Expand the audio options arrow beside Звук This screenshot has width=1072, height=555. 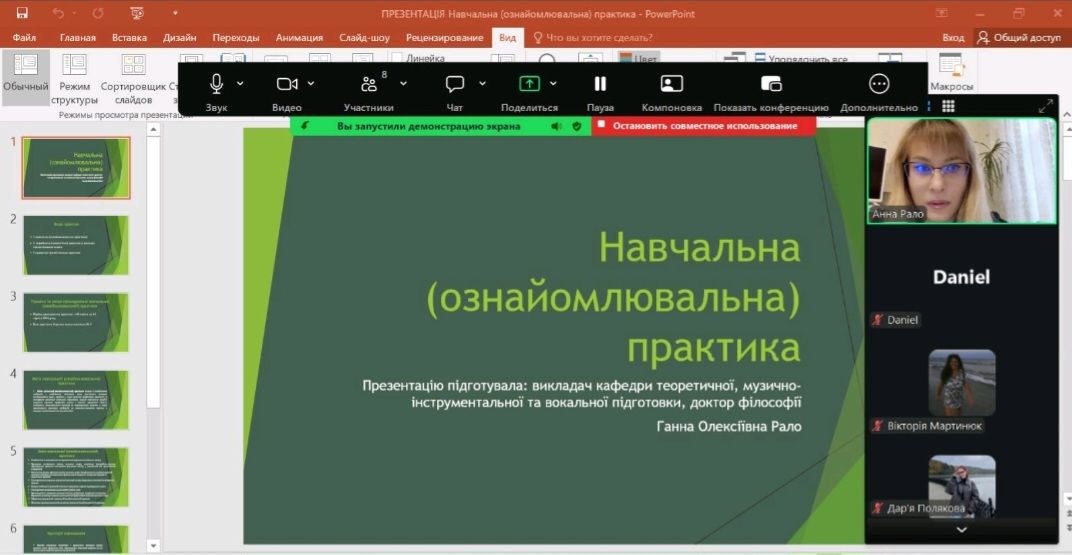point(240,83)
